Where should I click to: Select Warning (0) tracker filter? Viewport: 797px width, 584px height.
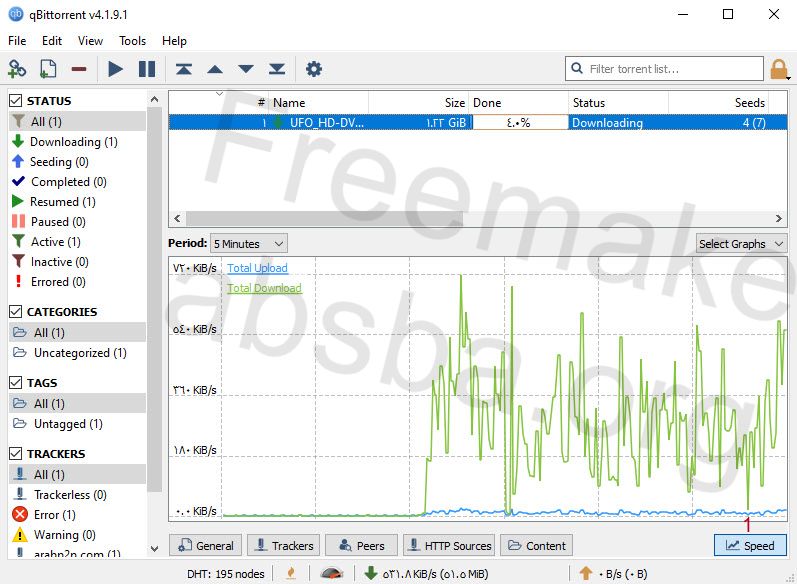pos(77,535)
